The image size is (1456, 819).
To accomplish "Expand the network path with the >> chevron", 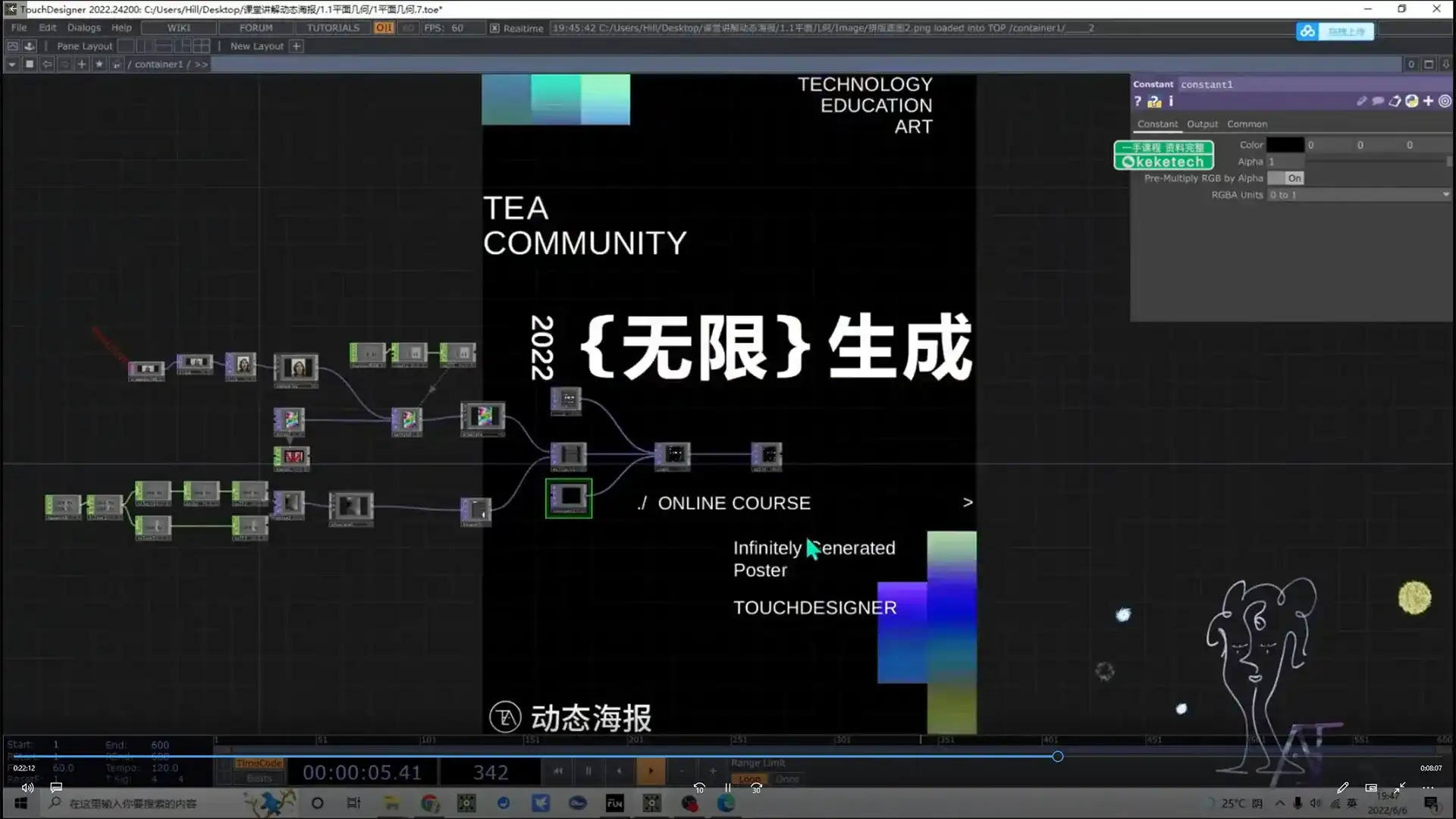I will 202,64.
